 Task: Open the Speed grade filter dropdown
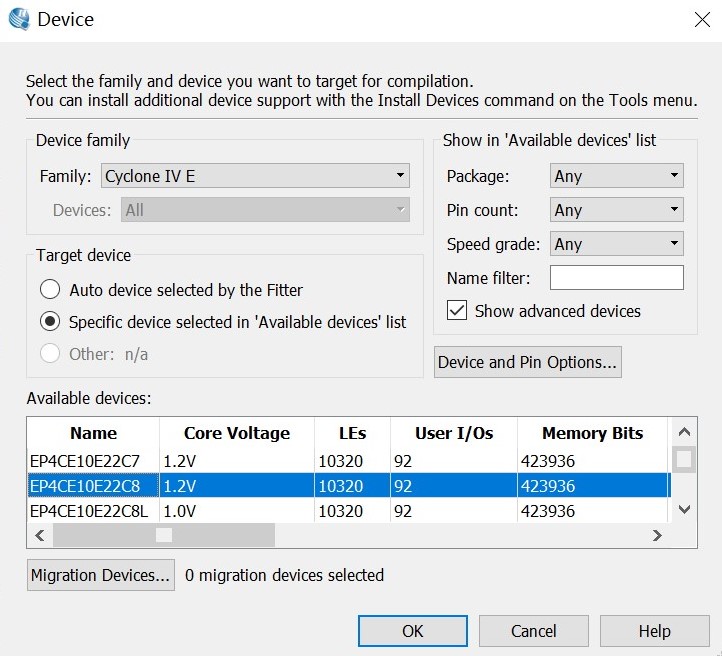617,244
